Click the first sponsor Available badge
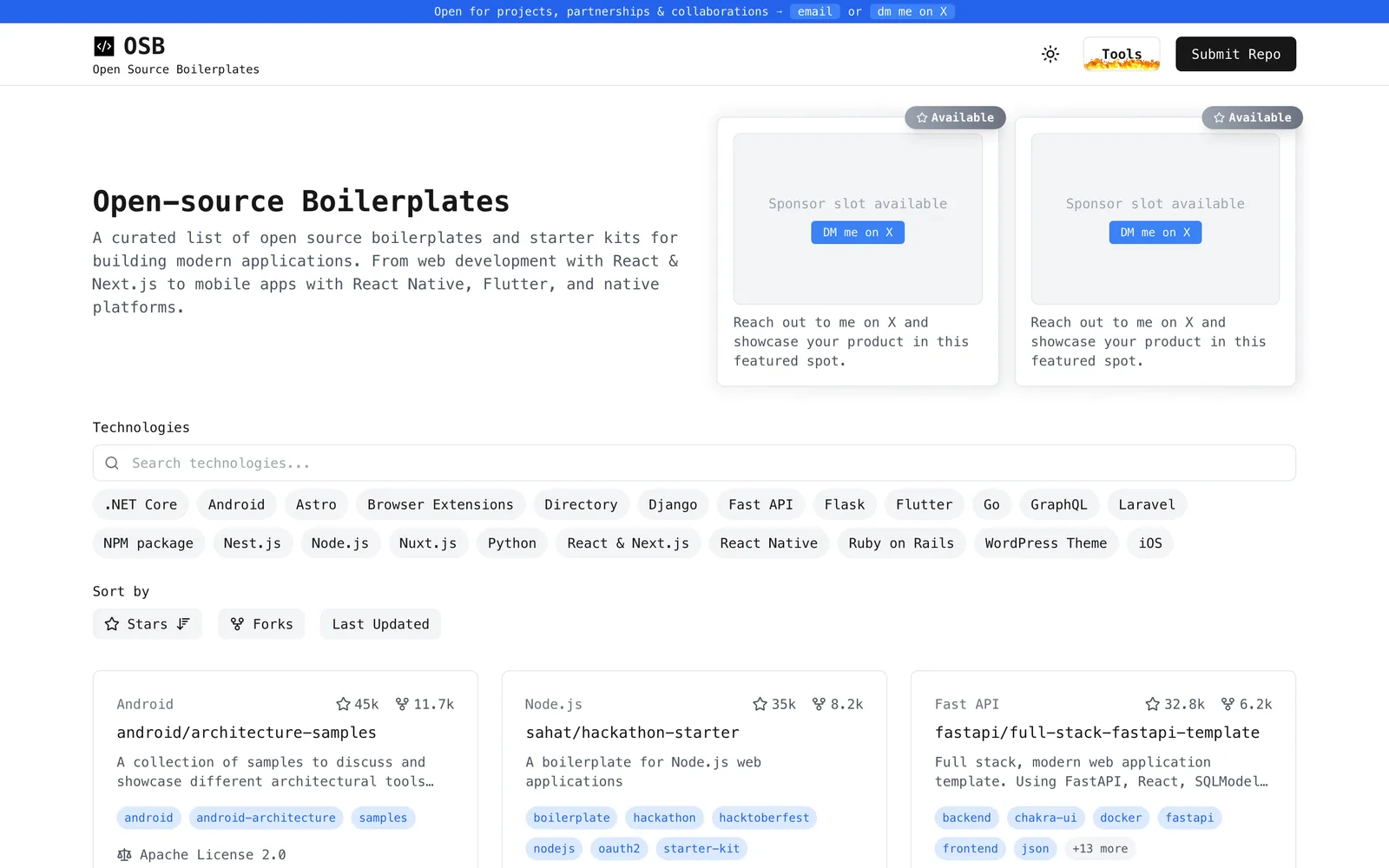Viewport: 1389px width, 868px height. tap(955, 117)
